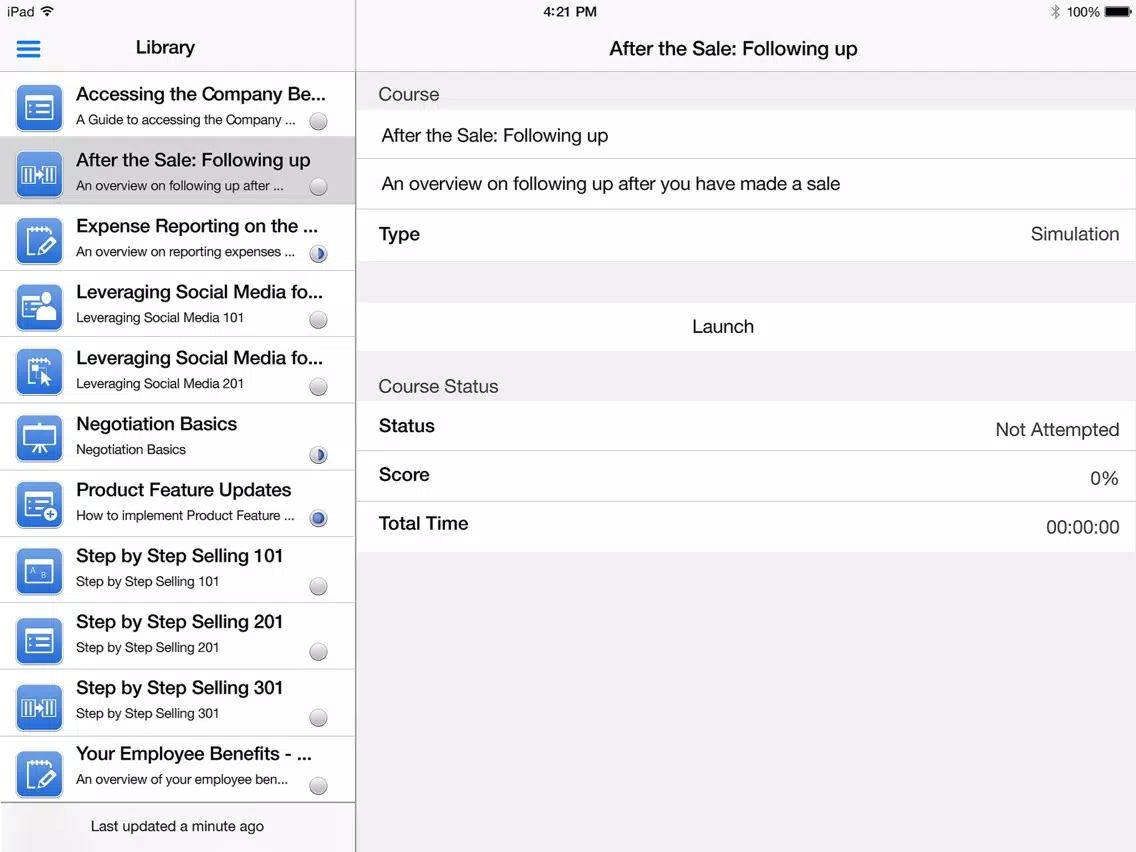The width and height of the screenshot is (1136, 852).
Task: Click the Accessing the Company Be... course icon
Action: coord(39,108)
